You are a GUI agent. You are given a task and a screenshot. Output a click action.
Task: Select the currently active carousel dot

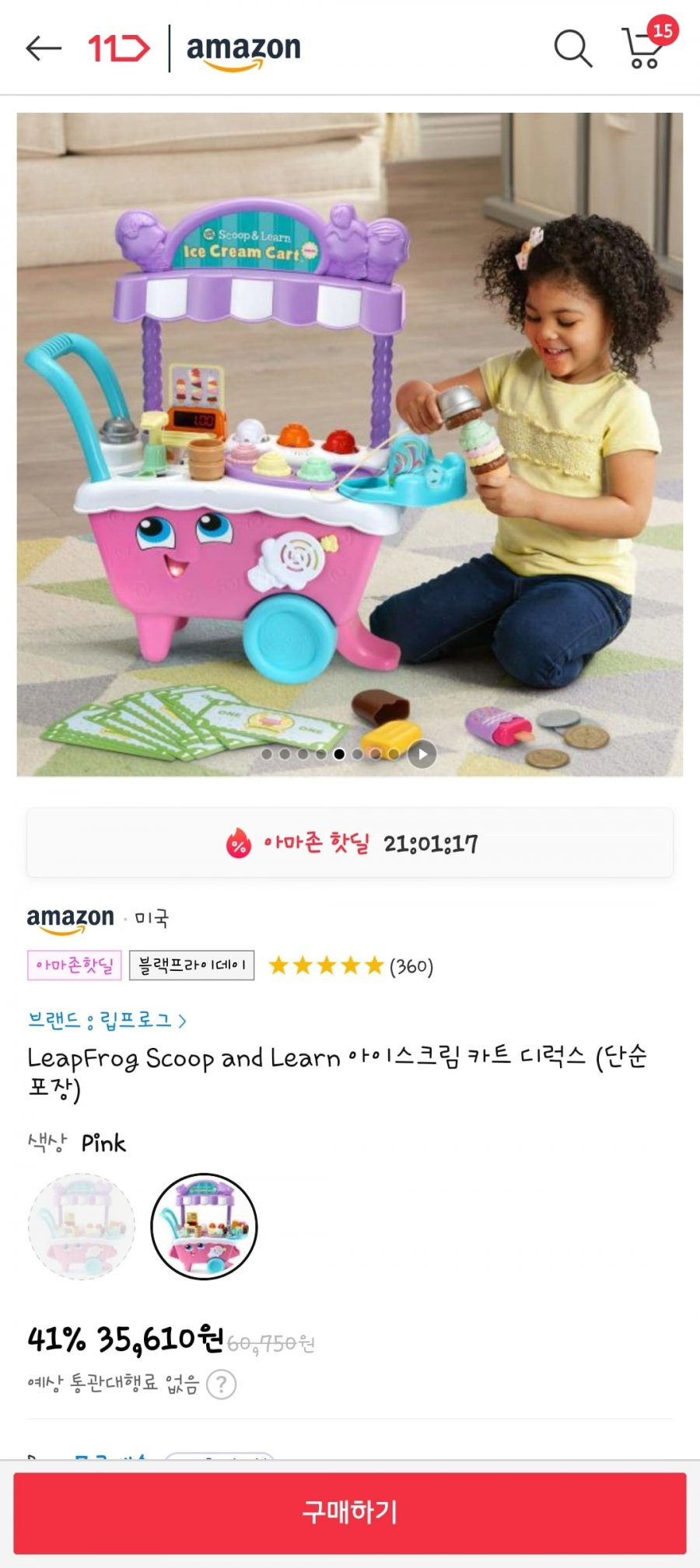tap(339, 753)
